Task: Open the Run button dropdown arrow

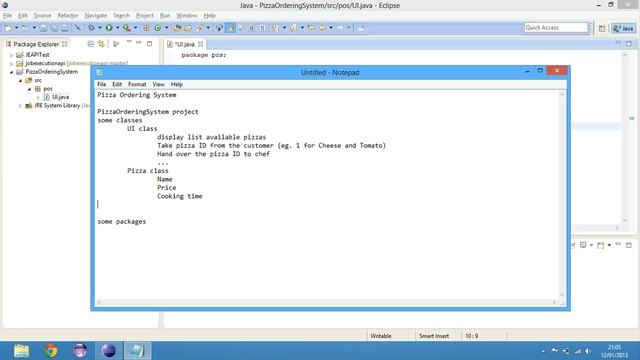Action: [118, 28]
